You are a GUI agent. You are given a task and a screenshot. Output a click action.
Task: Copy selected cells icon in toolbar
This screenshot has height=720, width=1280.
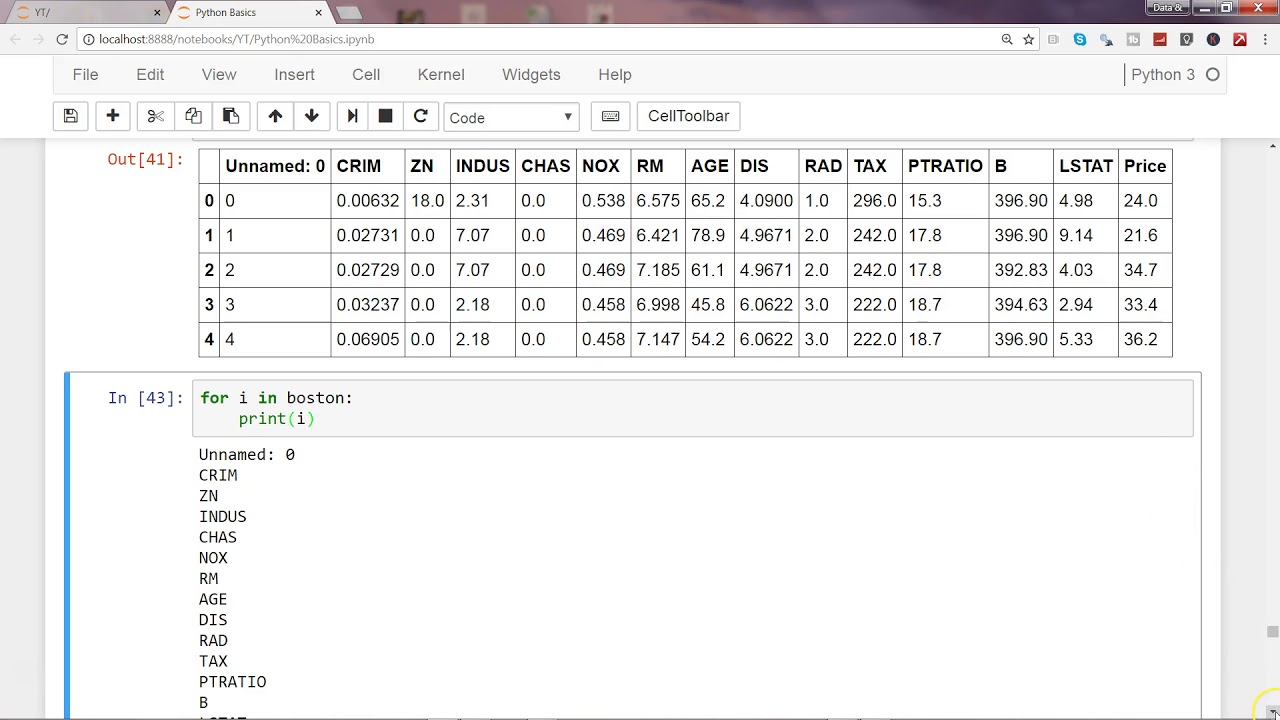(193, 116)
